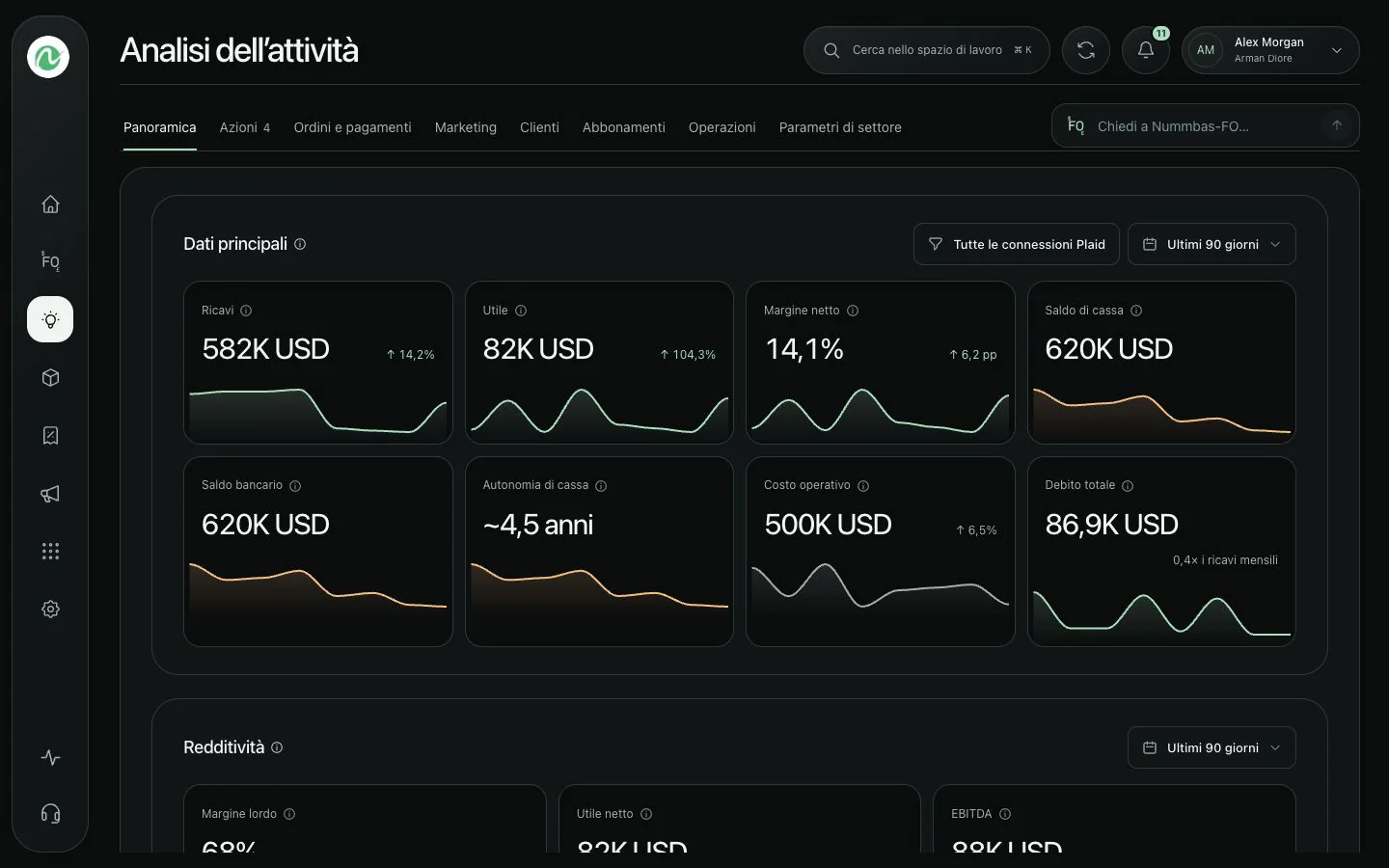Open the settings gear in sidebar
This screenshot has width=1389, height=868.
click(x=50, y=610)
